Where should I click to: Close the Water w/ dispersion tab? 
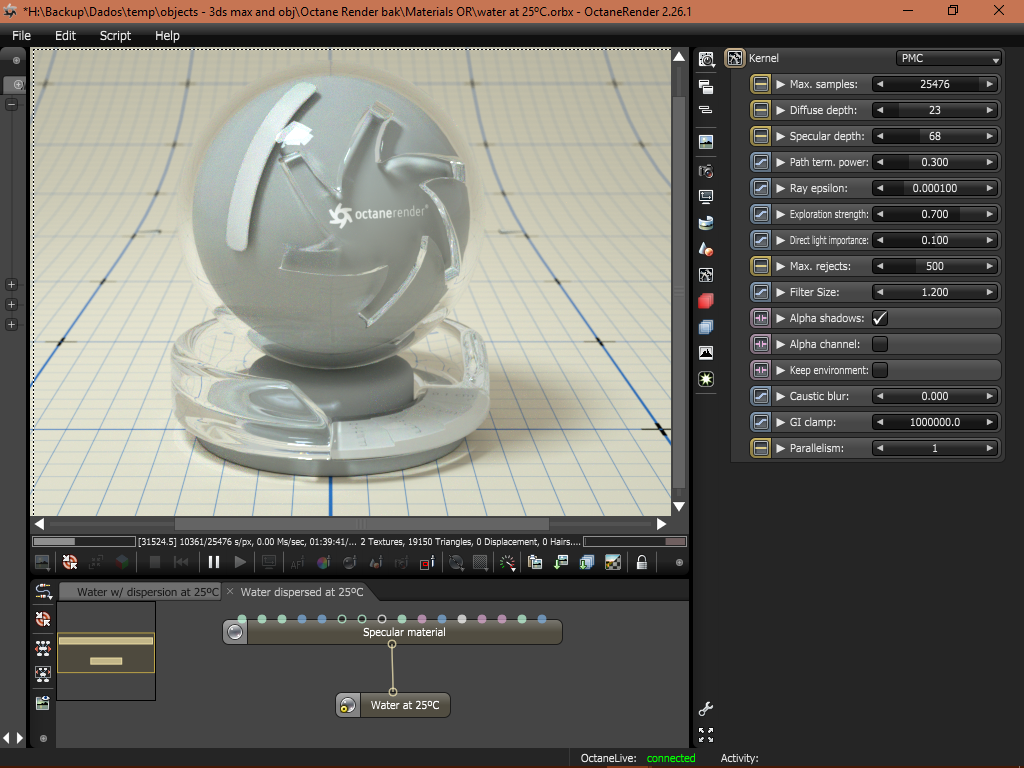click(230, 592)
